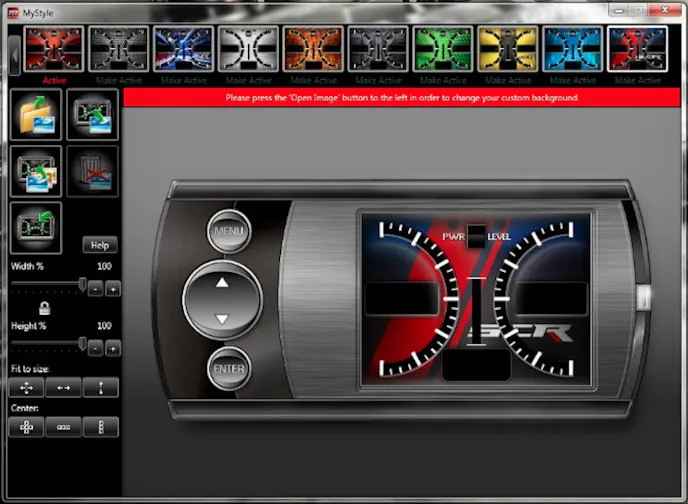Fit image to size in both directions
688x504 pixels.
pos(26,388)
